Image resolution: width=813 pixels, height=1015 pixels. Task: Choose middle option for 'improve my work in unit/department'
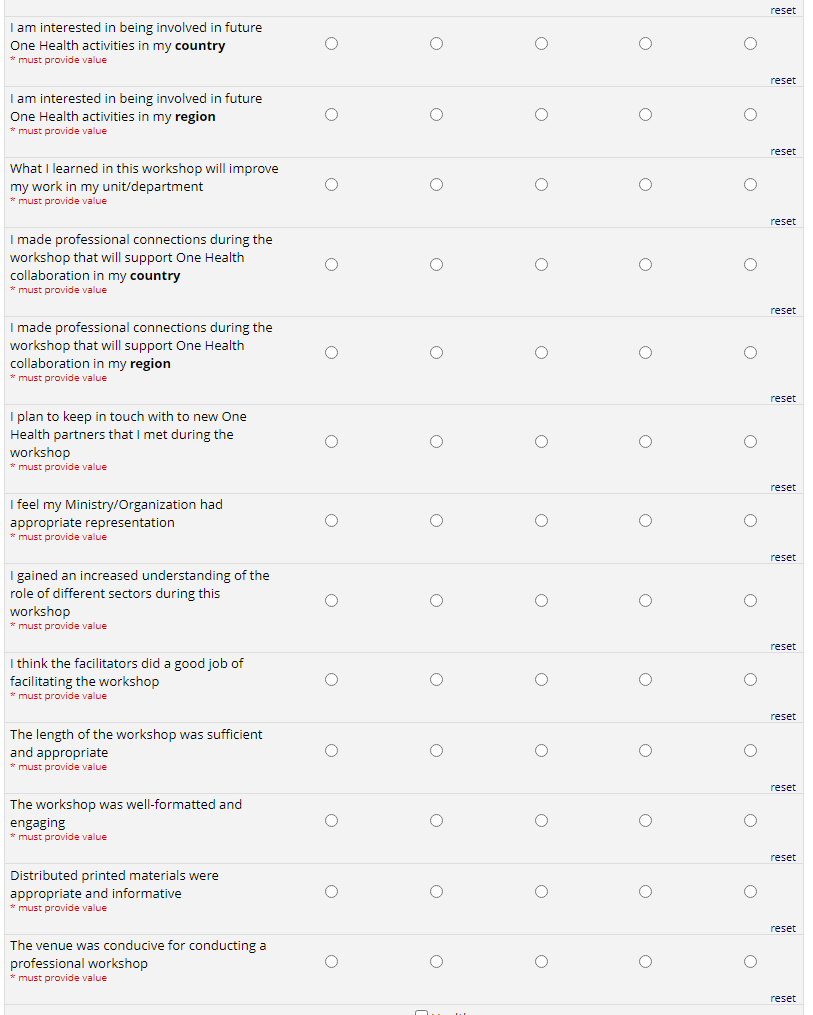pyautogui.click(x=541, y=185)
